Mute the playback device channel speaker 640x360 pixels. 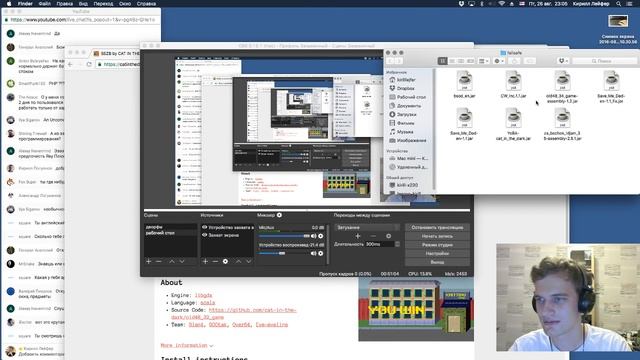pos(313,253)
